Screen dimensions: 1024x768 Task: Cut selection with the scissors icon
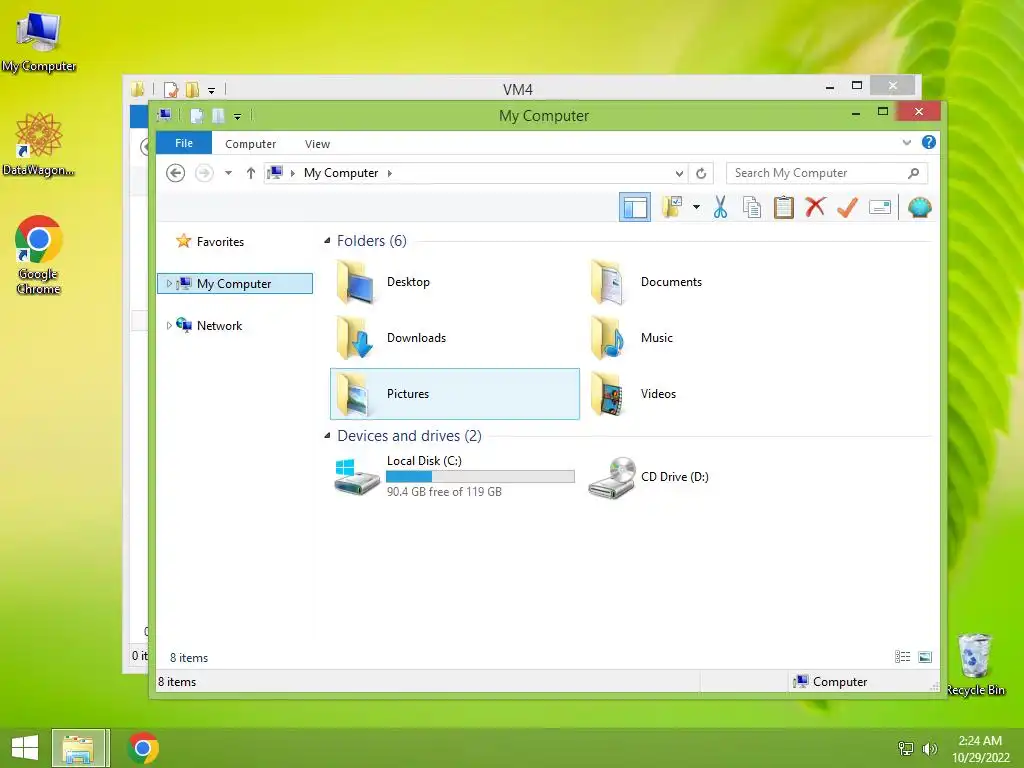[720, 208]
